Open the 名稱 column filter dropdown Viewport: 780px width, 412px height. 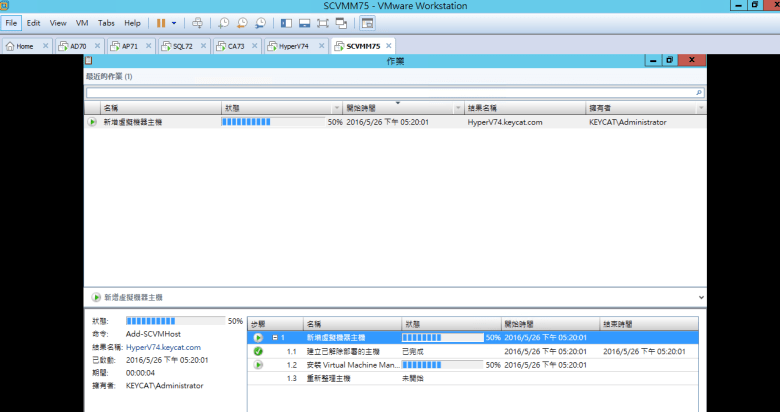point(215,107)
